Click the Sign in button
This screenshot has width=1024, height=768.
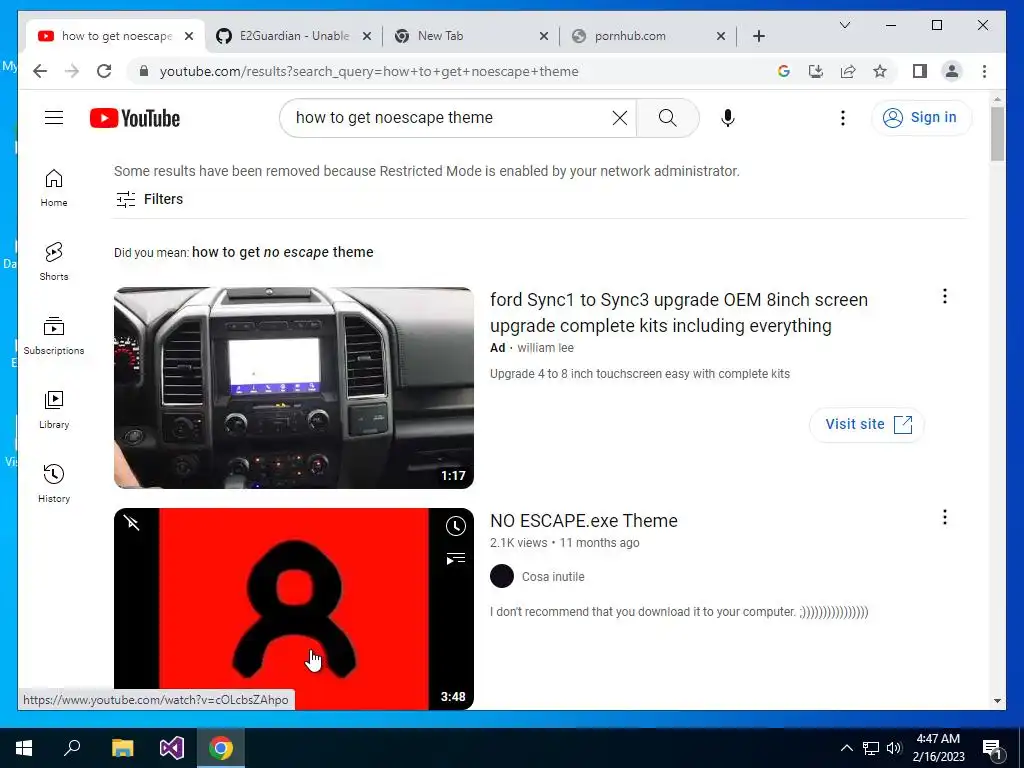[921, 118]
